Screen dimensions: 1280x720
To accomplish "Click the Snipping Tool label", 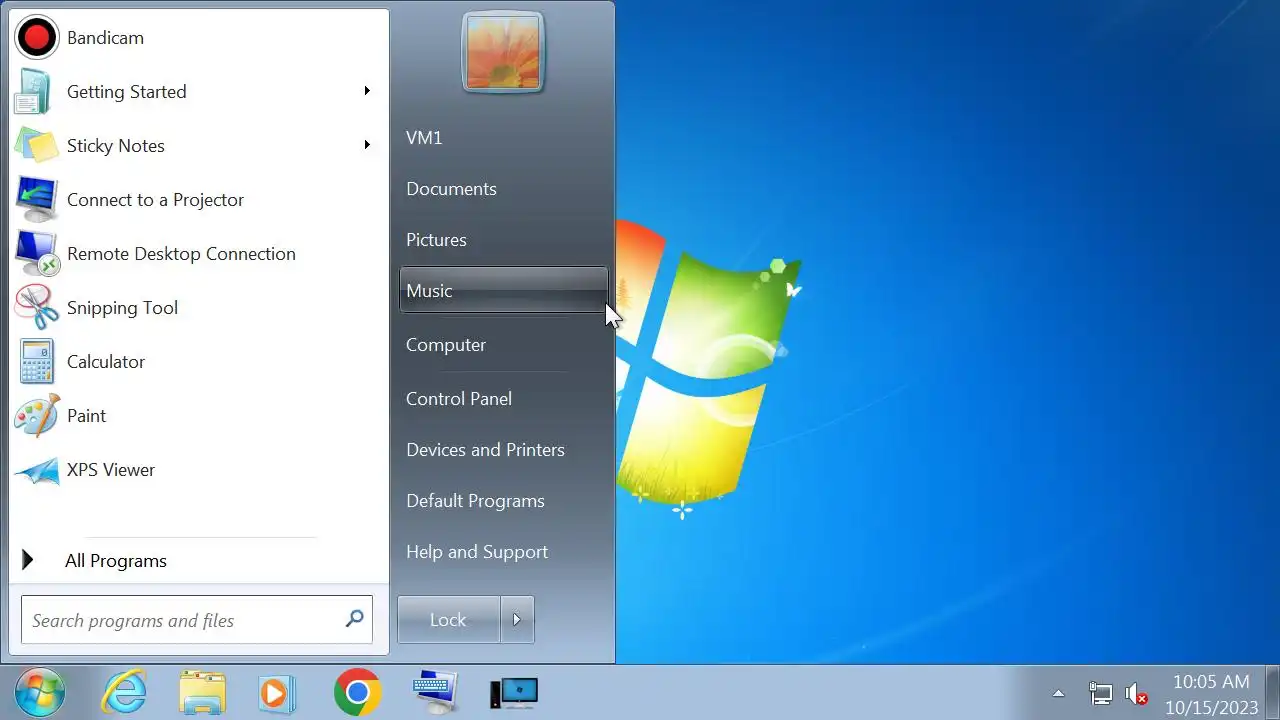I will click(x=122, y=308).
